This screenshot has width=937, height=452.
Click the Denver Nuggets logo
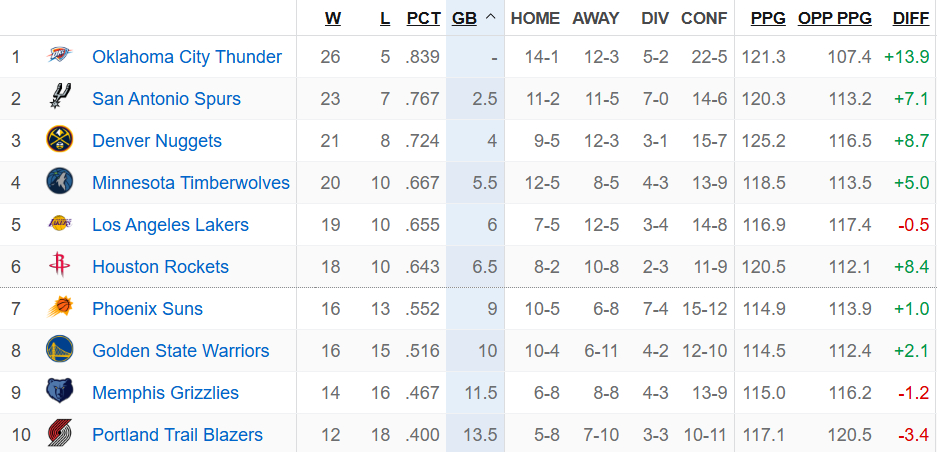(60, 140)
